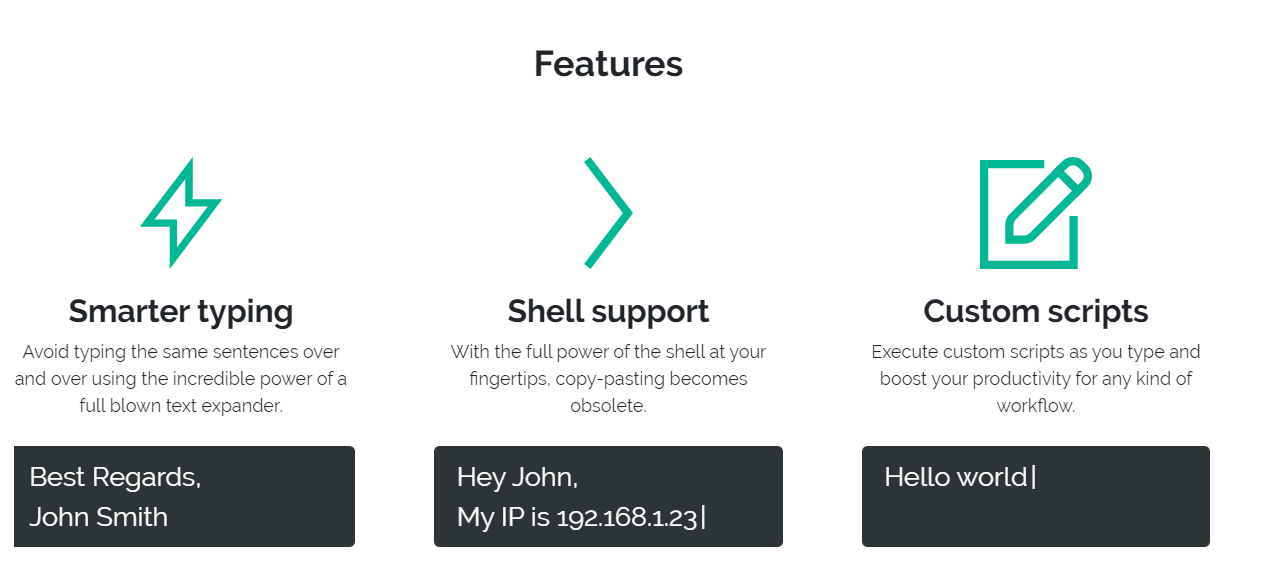Click the text expander description paragraph

181,379
